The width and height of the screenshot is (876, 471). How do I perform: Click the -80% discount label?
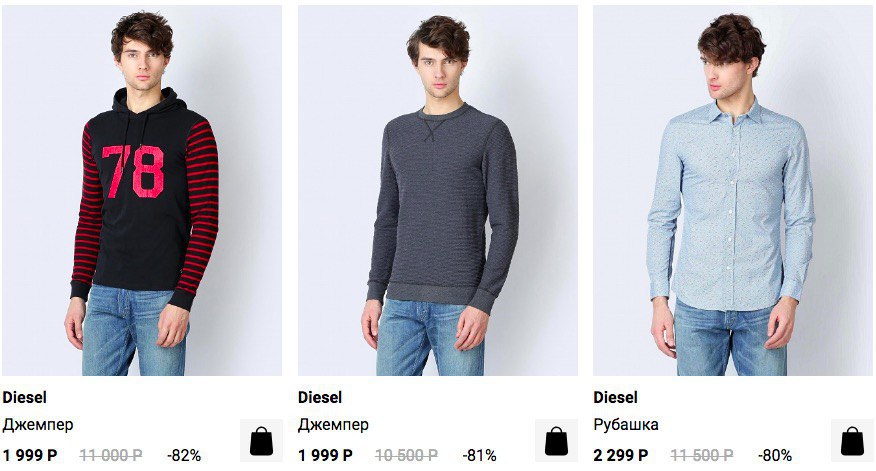coord(775,455)
